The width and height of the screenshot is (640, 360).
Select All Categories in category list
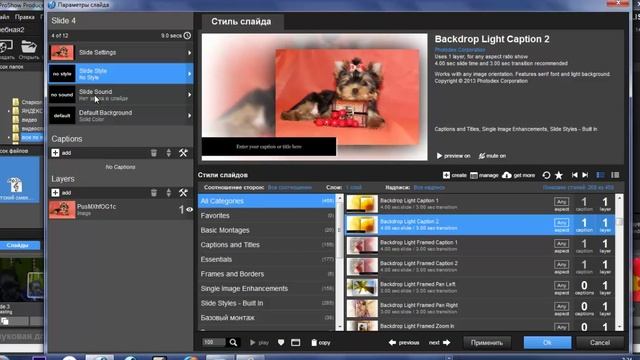[267, 201]
